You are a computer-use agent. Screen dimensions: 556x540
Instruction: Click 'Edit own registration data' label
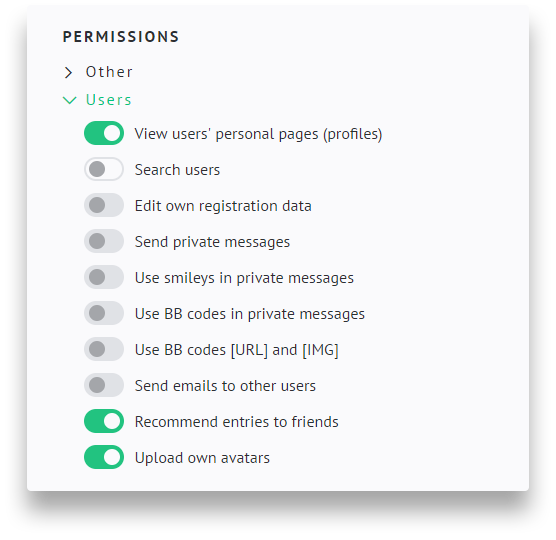coord(223,206)
